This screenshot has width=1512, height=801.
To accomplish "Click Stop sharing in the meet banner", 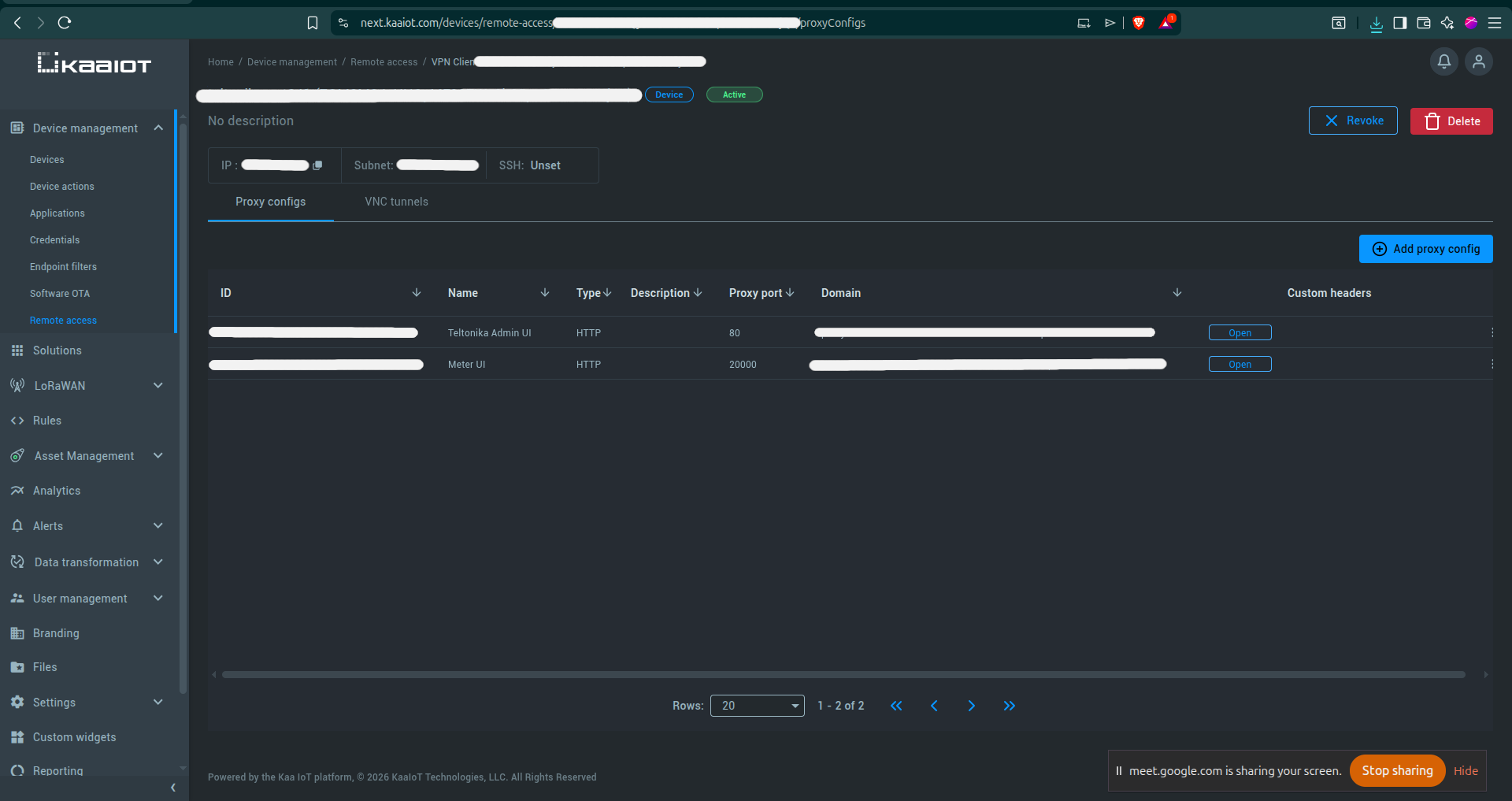I will coord(1397,770).
